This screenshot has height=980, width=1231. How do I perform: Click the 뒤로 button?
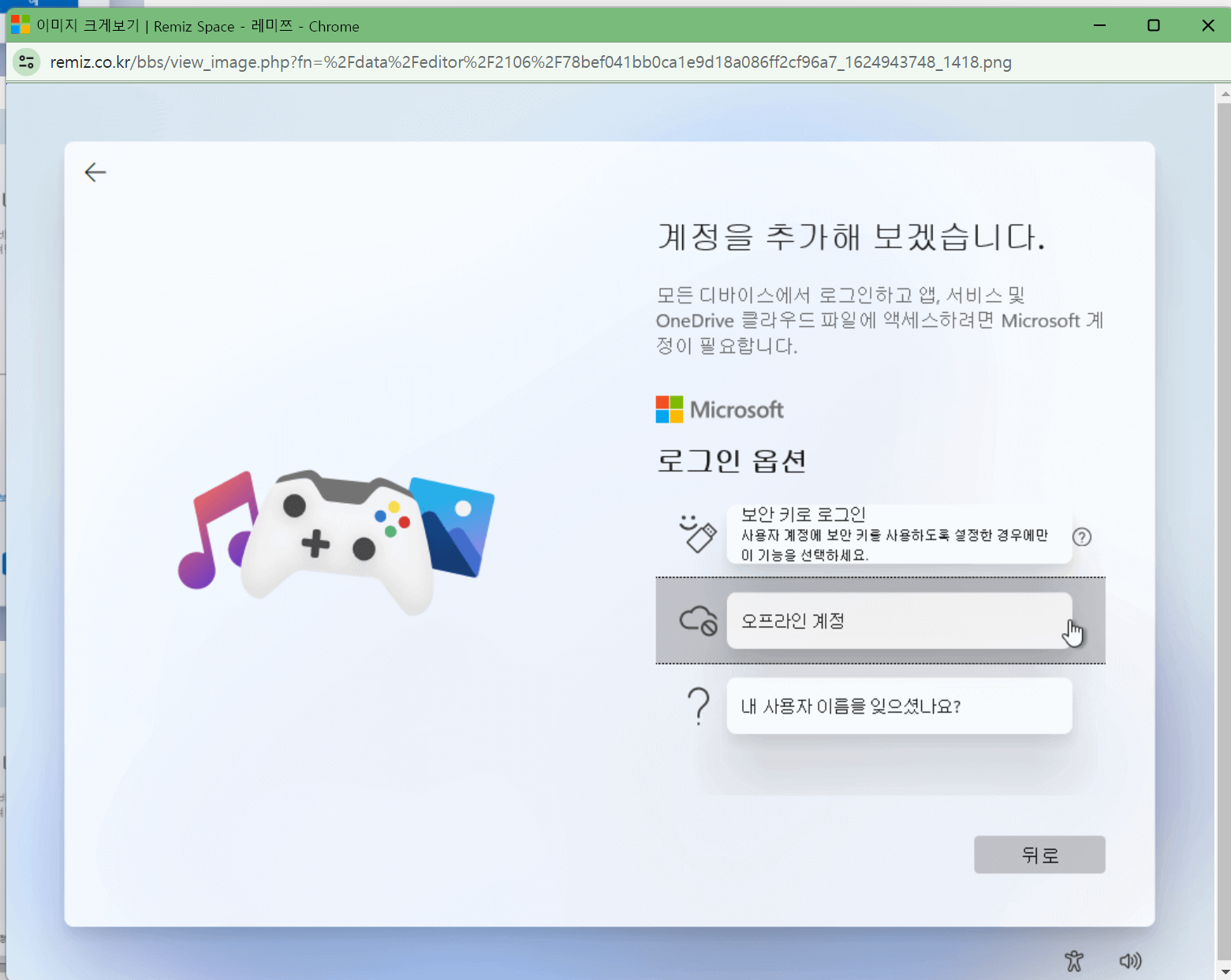pyautogui.click(x=1039, y=855)
